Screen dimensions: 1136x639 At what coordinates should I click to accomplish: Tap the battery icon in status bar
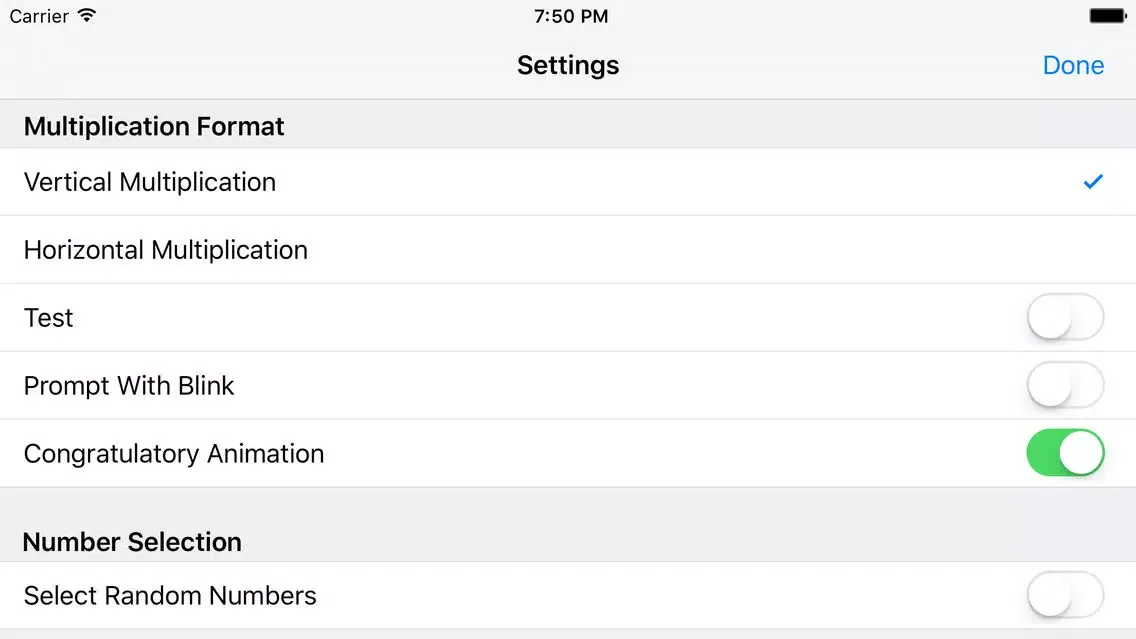[1108, 15]
